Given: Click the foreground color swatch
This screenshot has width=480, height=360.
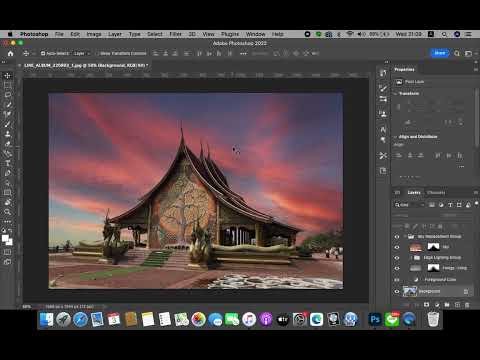Looking at the screenshot, I should coord(5,238).
